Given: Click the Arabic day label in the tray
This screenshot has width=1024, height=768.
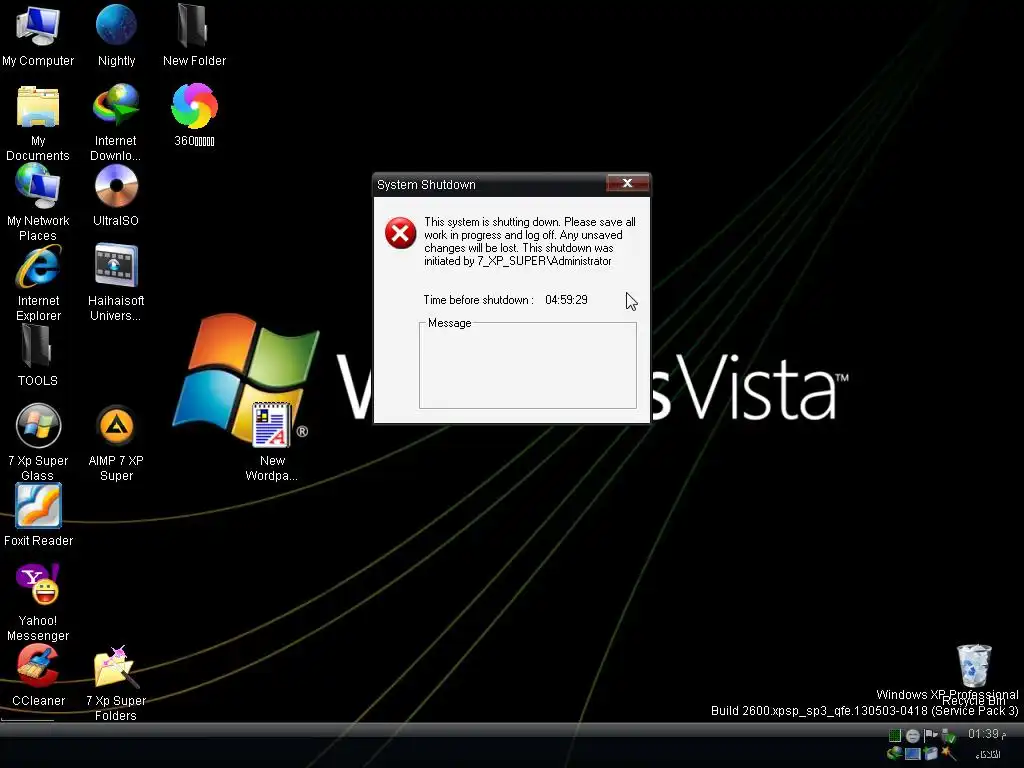Looking at the screenshot, I should (987, 754).
